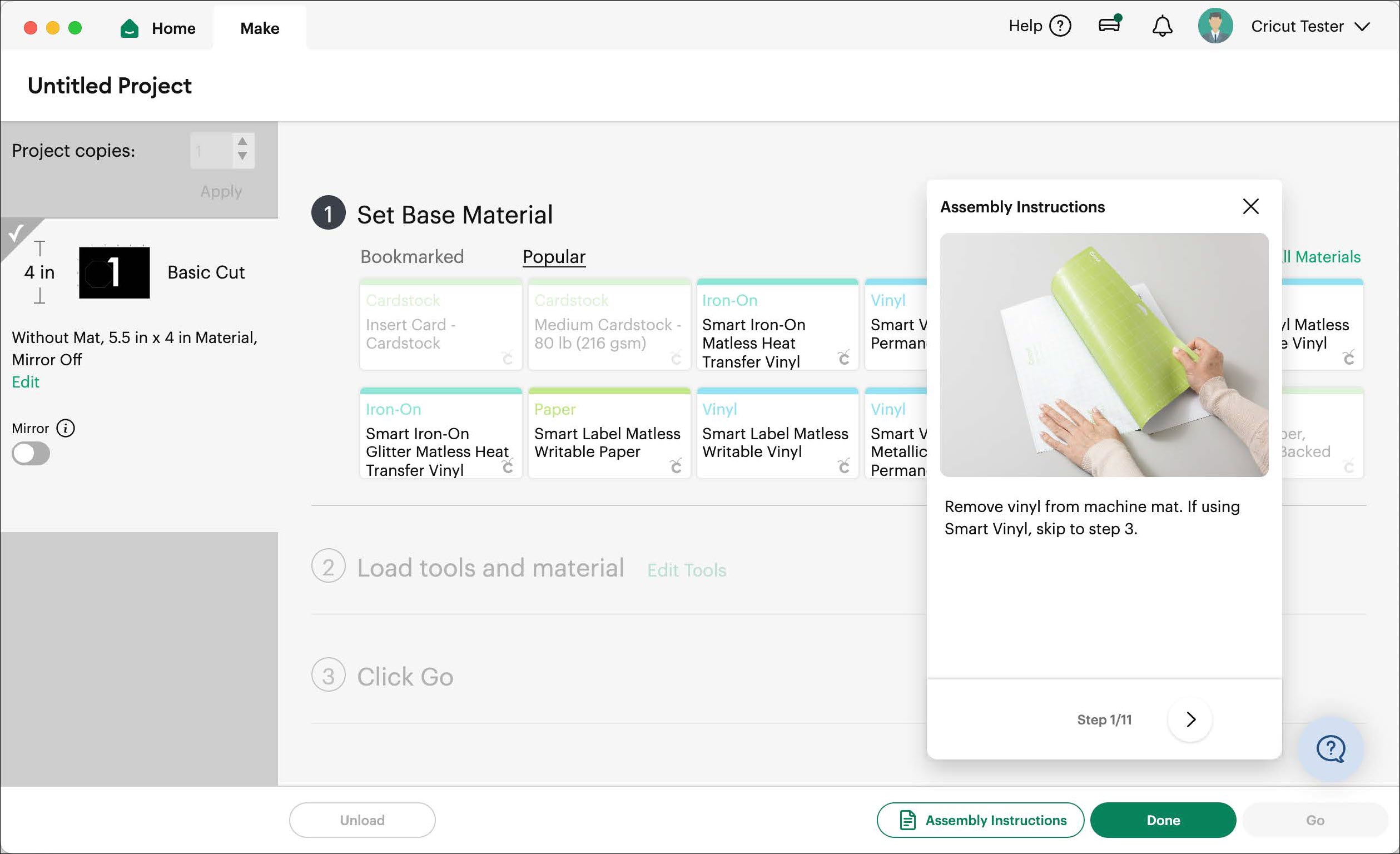Click Cricut Tester profile avatar

[1215, 26]
